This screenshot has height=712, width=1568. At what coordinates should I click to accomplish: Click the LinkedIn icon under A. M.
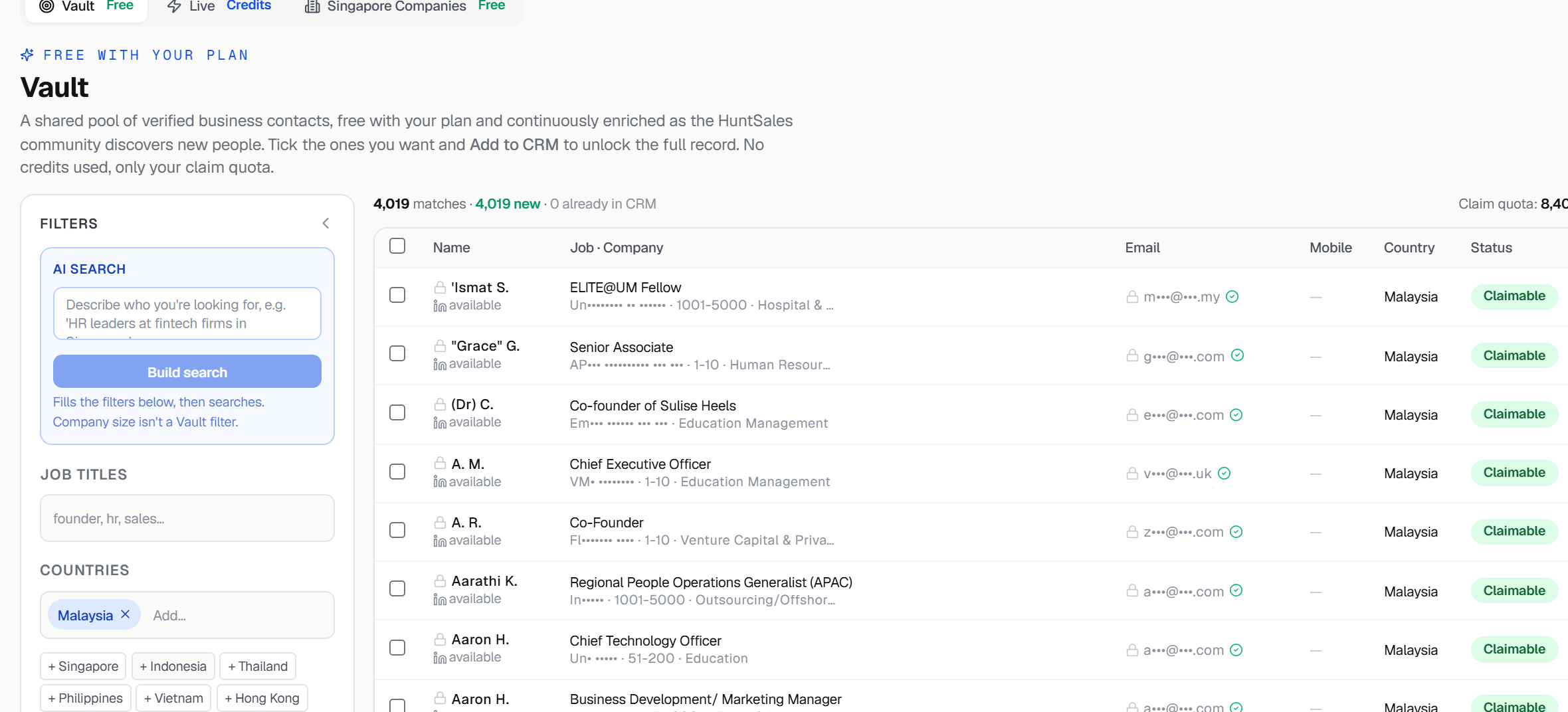coord(440,482)
